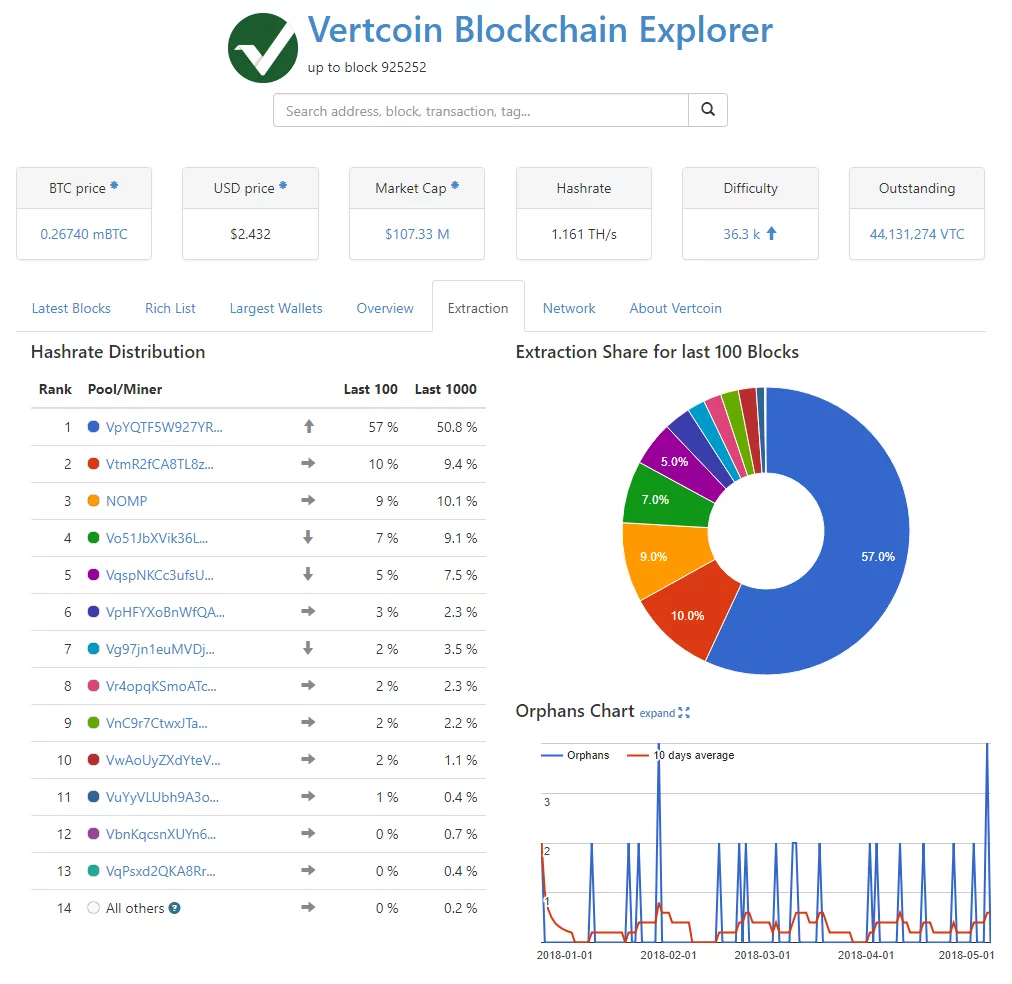
Task: Click the trend arrow in VnC9r7CtwxJTa row
Action: click(308, 722)
